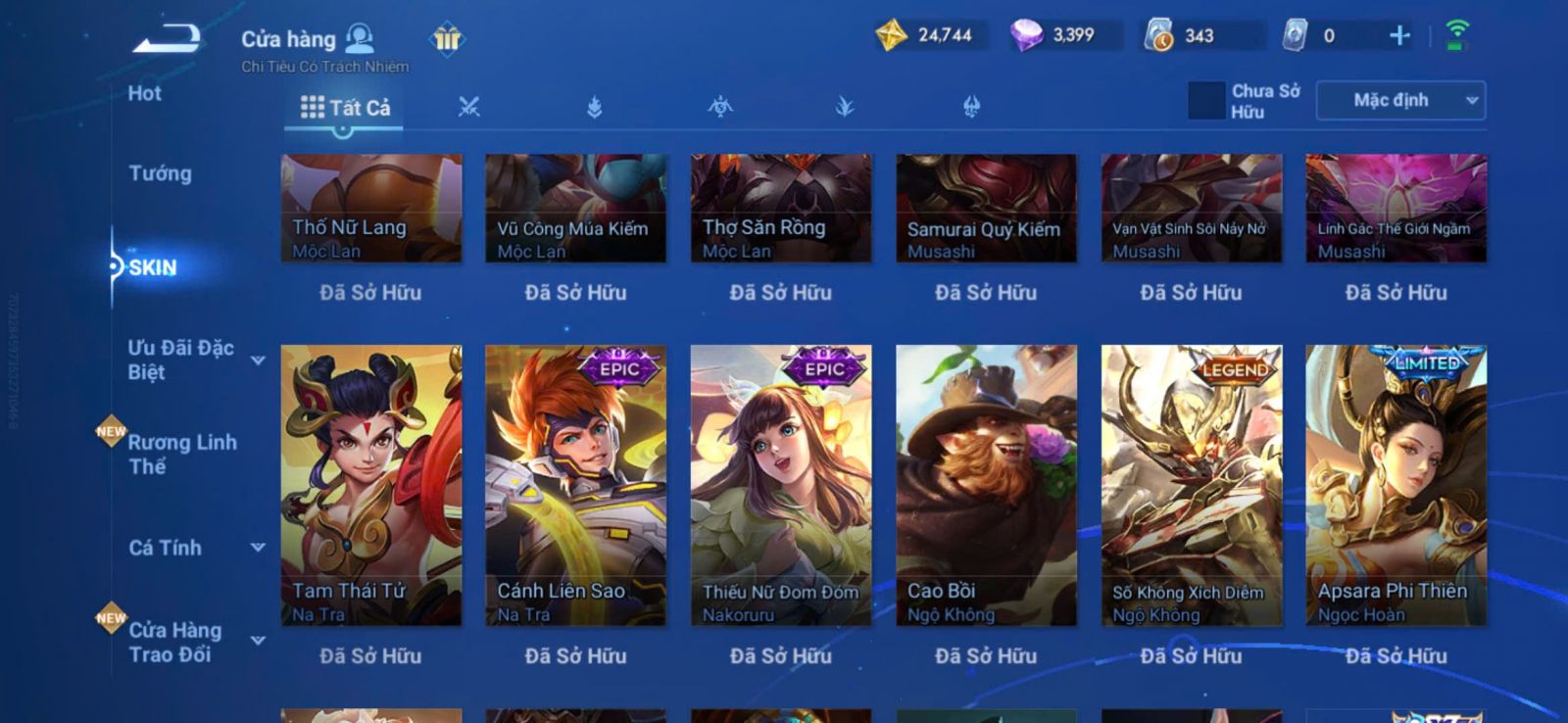Tap the back arrow icon

pyautogui.click(x=167, y=39)
